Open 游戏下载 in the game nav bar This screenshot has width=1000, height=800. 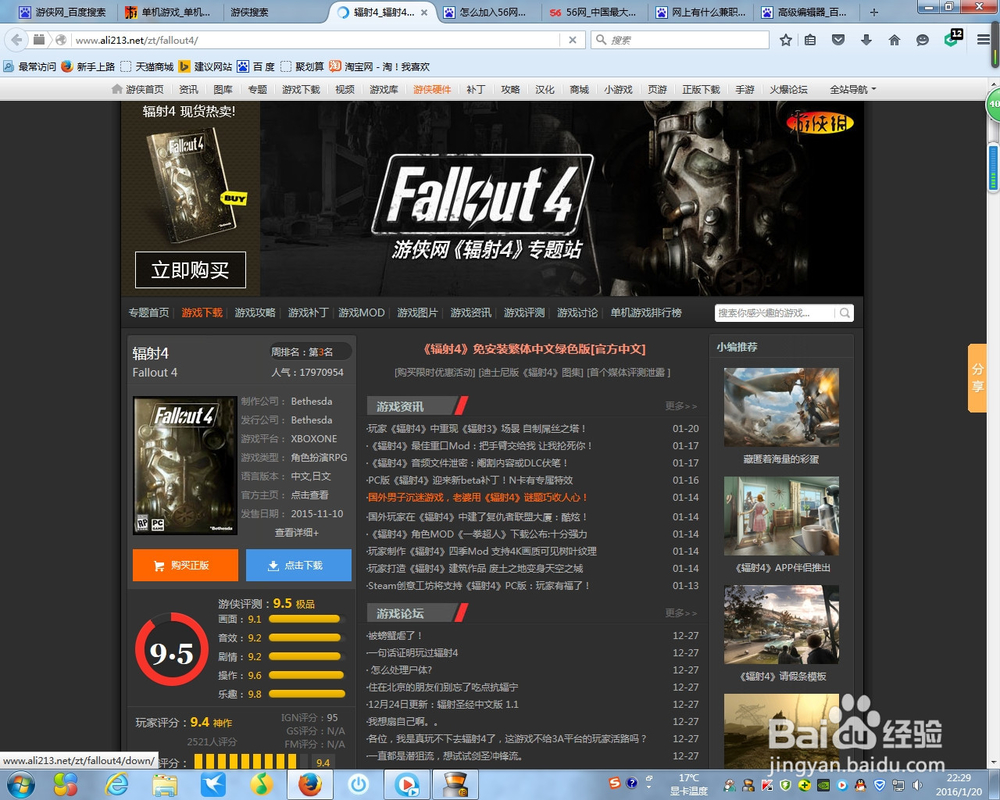pyautogui.click(x=202, y=313)
